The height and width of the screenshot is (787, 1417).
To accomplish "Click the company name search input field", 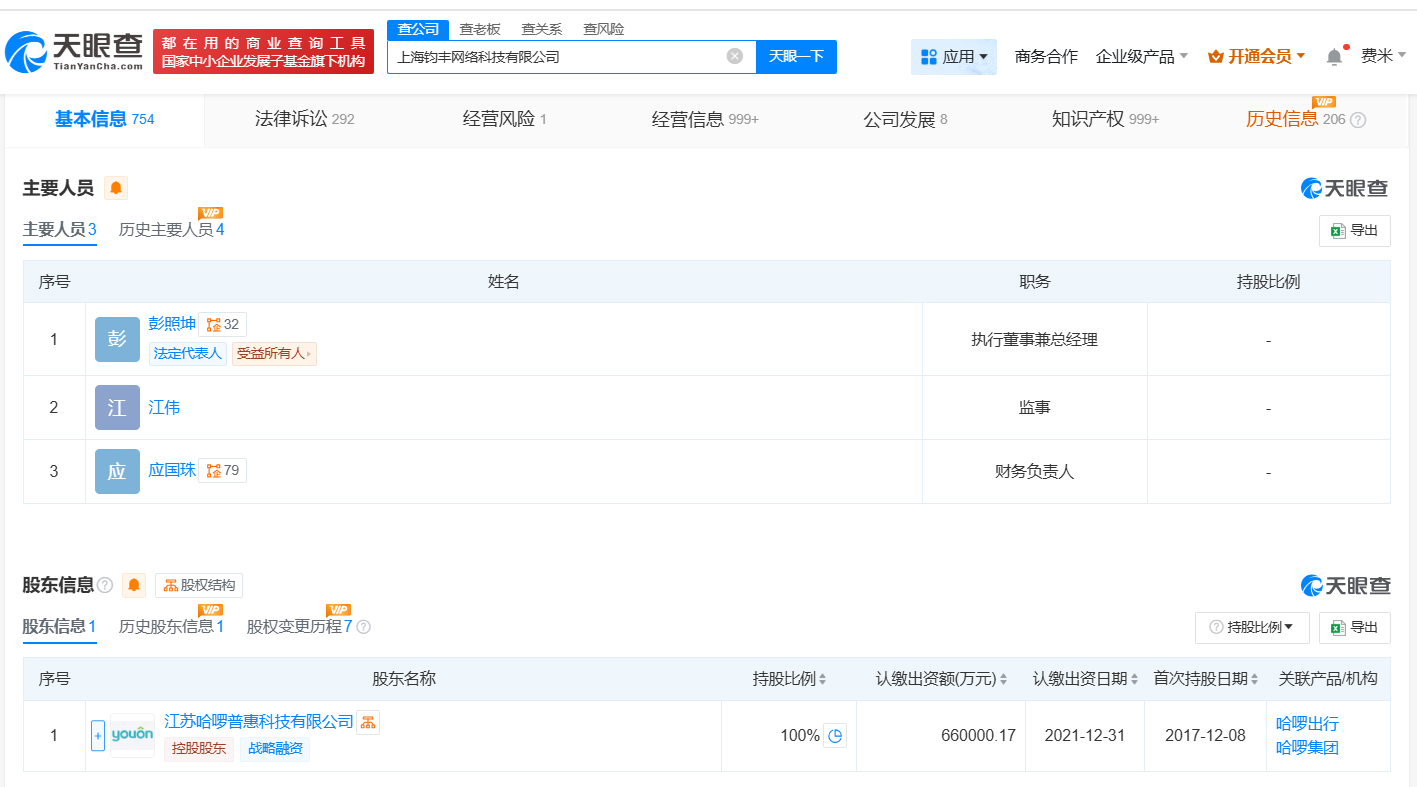I will click(555, 57).
